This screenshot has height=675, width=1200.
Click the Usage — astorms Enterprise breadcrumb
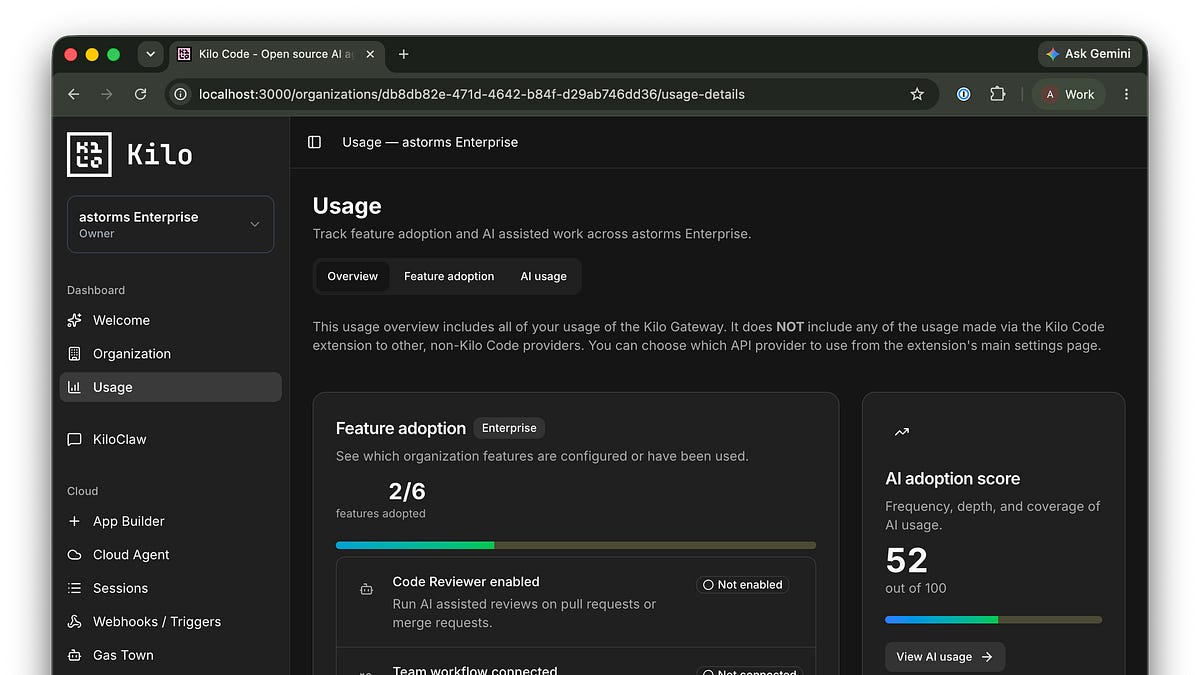[430, 142]
